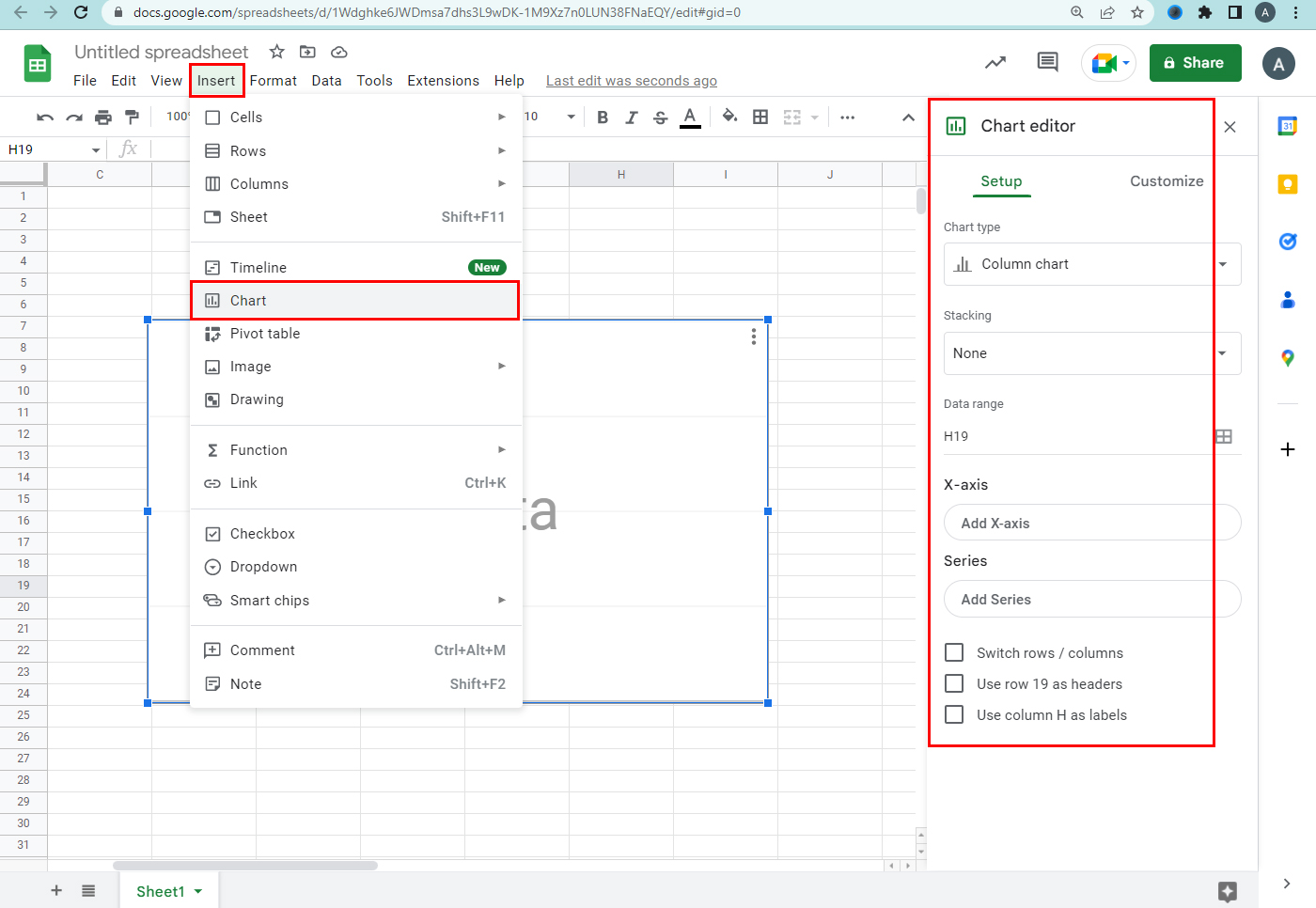Image resolution: width=1316 pixels, height=908 pixels.
Task: Click the select data range grid icon
Action: pyautogui.click(x=1223, y=436)
